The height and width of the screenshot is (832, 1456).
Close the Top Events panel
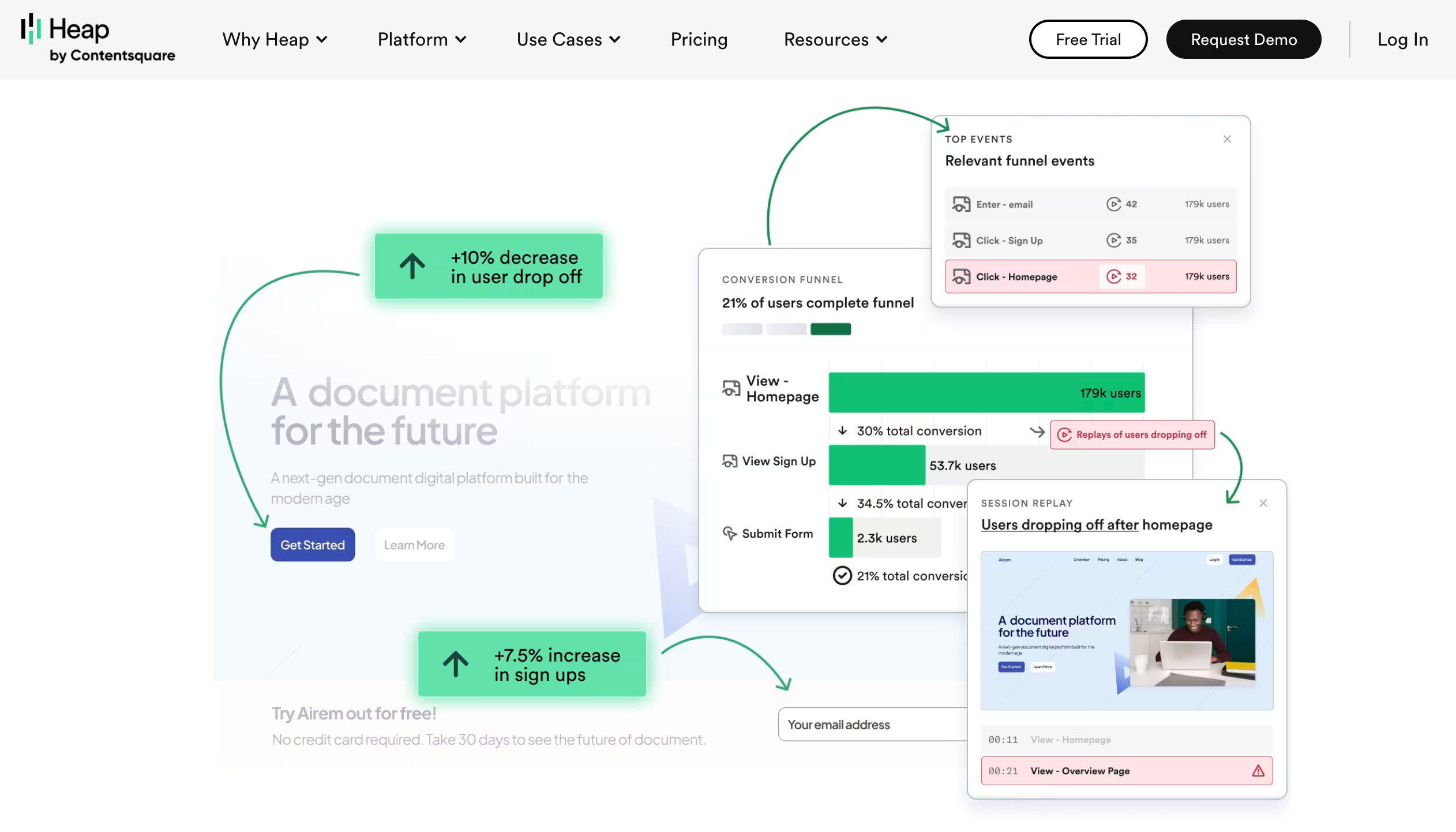click(x=1227, y=139)
